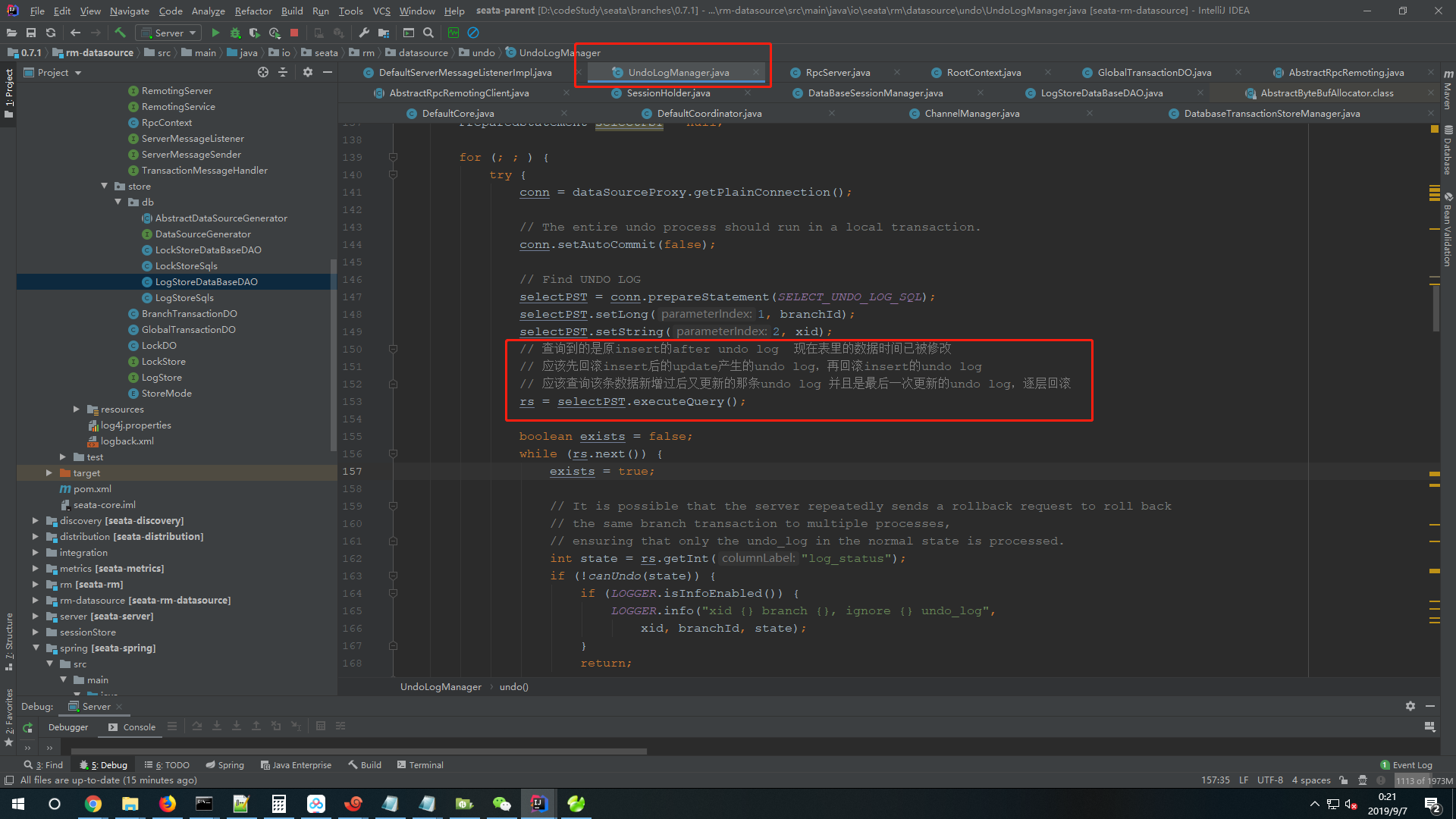Rerun Server in the Debug panel

[x=28, y=727]
